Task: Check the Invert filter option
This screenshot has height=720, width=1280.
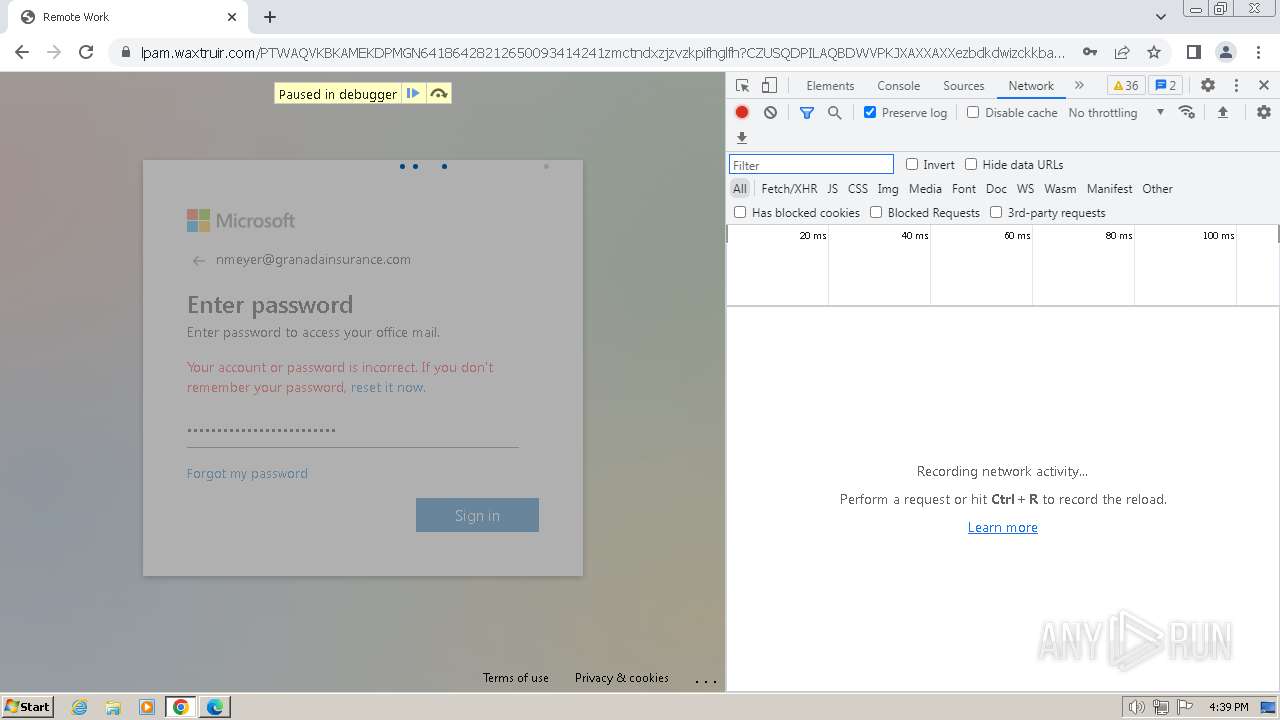Action: click(x=912, y=165)
